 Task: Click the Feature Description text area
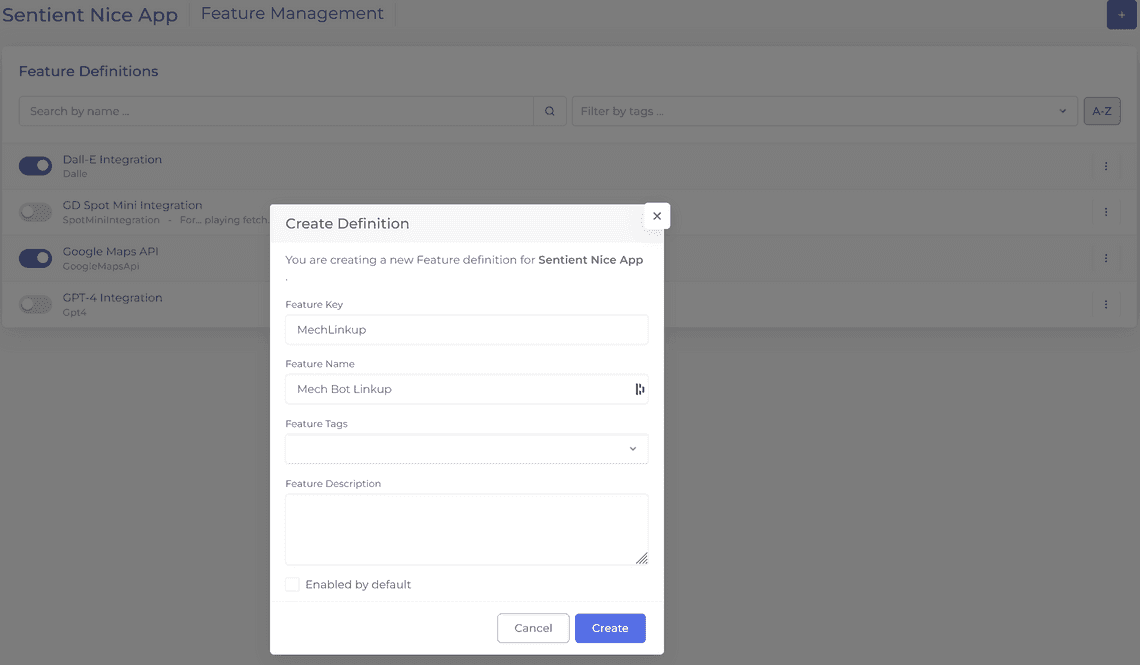(466, 529)
